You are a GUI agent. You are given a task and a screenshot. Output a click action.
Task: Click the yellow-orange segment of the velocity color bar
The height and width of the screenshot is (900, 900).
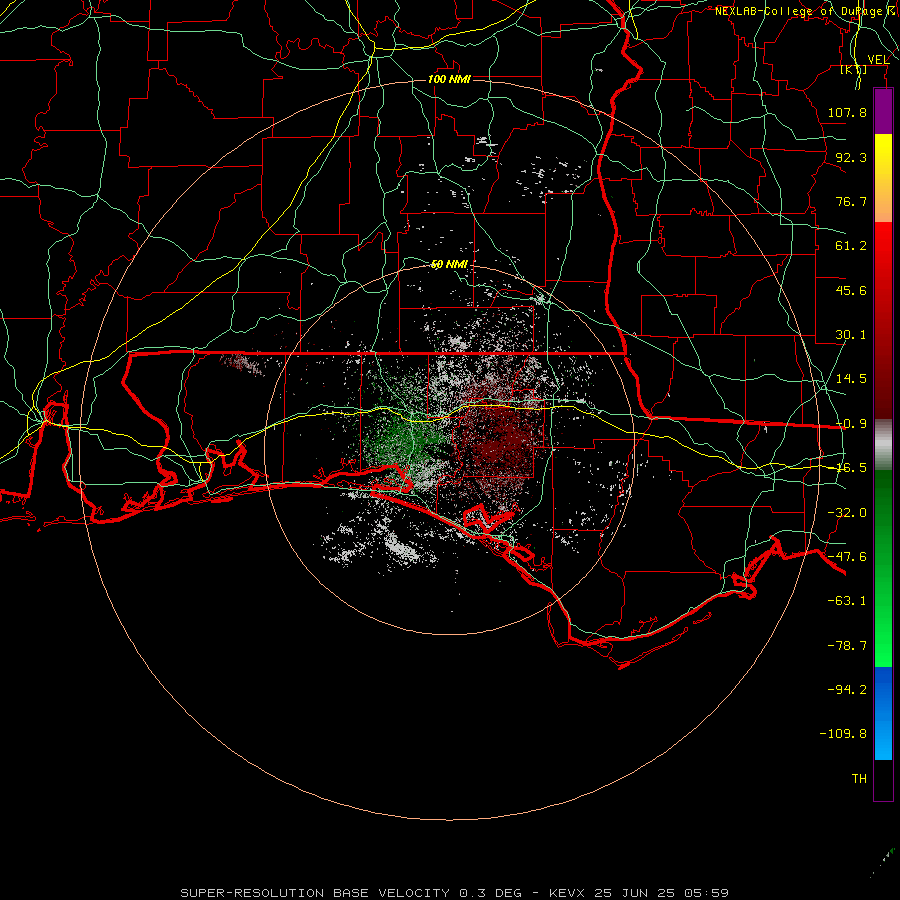pyautogui.click(x=883, y=178)
